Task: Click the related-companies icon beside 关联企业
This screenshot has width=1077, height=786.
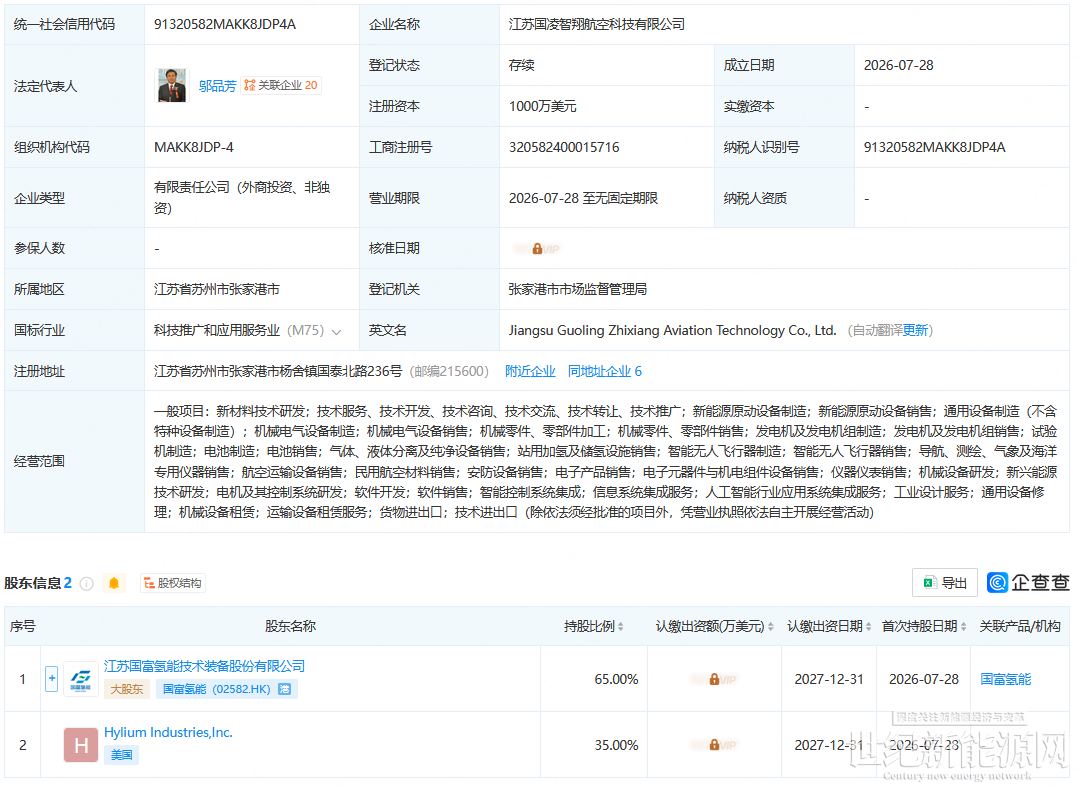Action: tap(249, 85)
